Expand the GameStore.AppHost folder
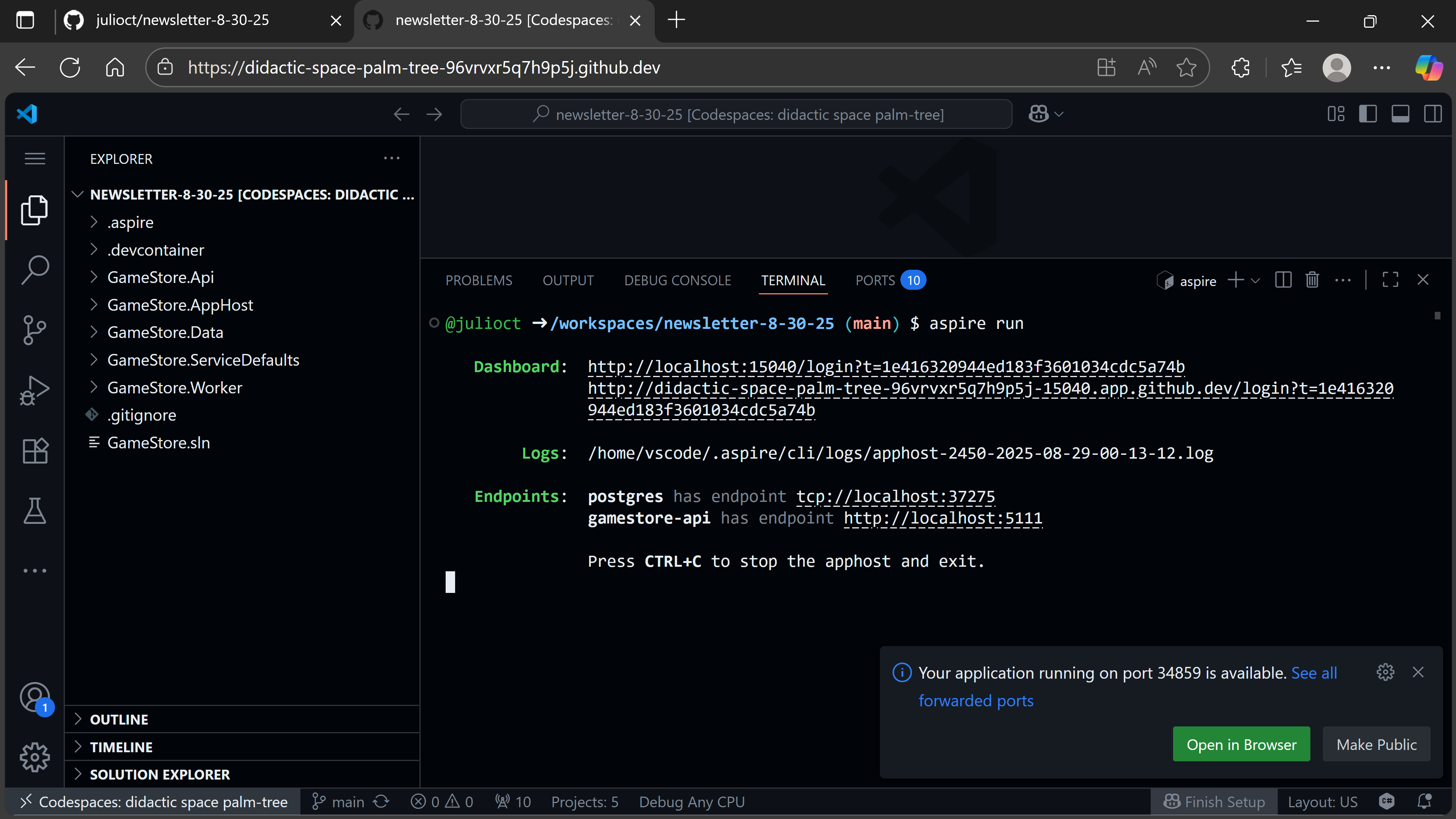 coord(242,305)
